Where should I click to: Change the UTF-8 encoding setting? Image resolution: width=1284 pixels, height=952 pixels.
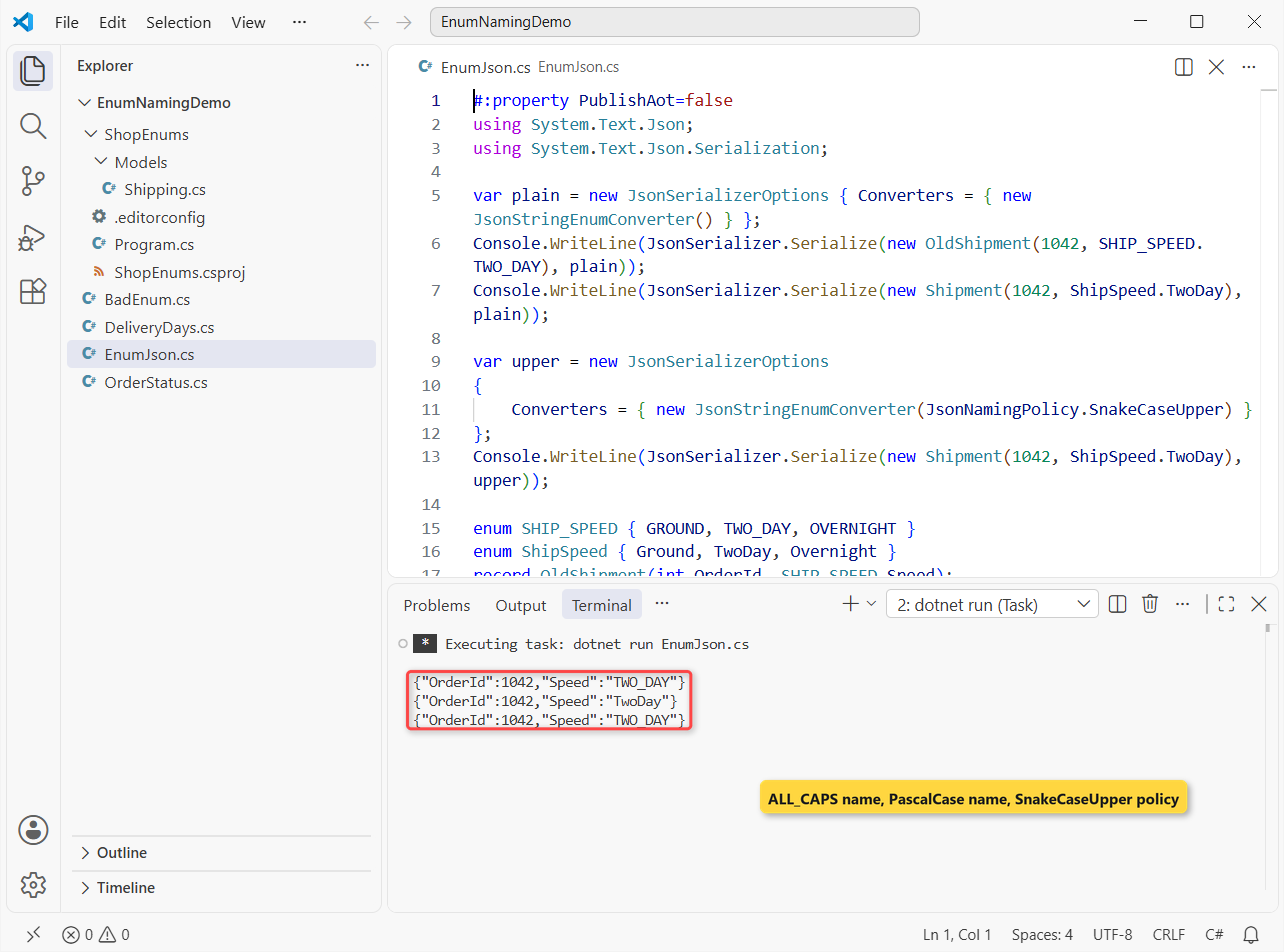pyautogui.click(x=1113, y=935)
